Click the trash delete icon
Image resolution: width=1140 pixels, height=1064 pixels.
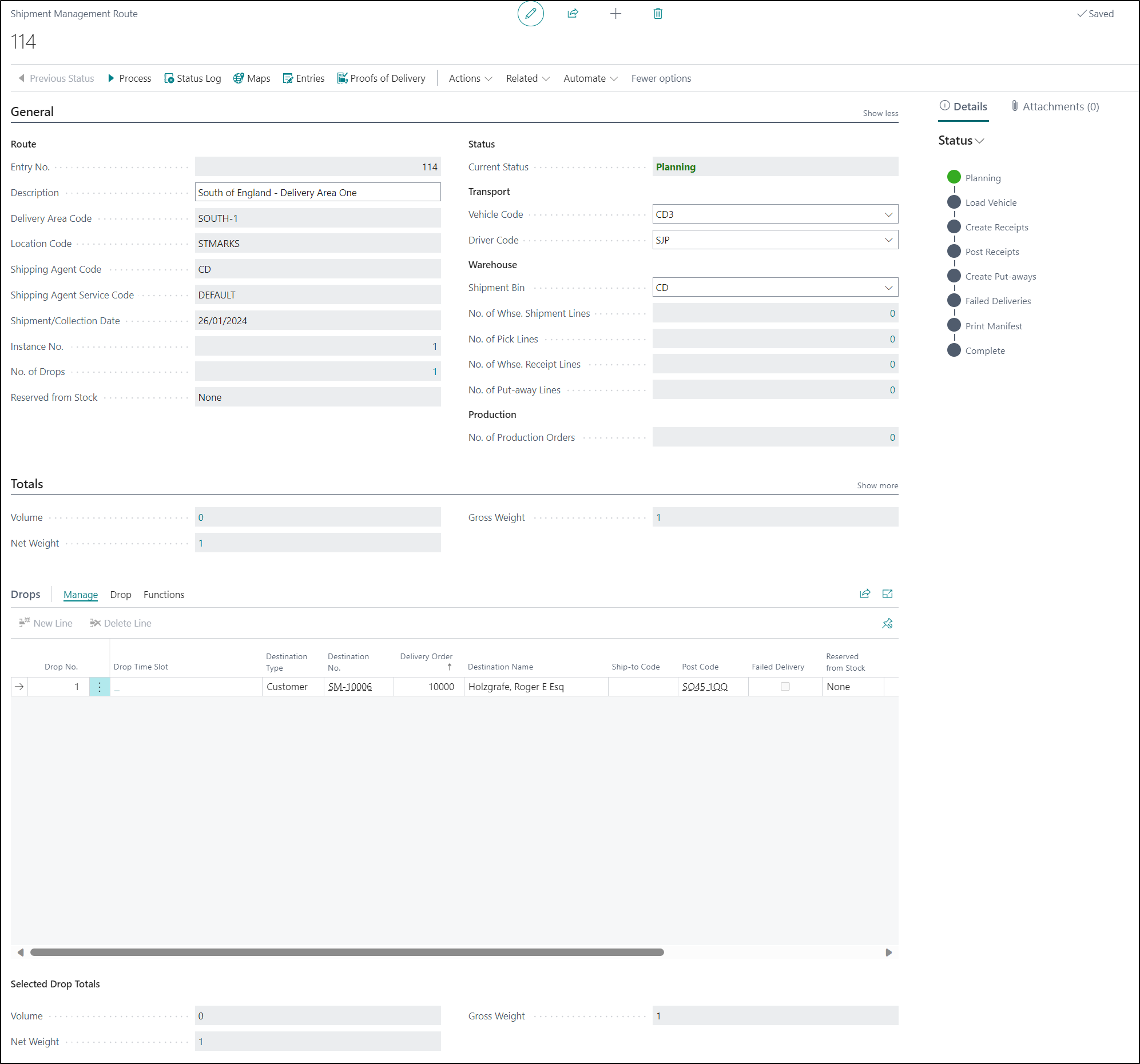[x=658, y=14]
